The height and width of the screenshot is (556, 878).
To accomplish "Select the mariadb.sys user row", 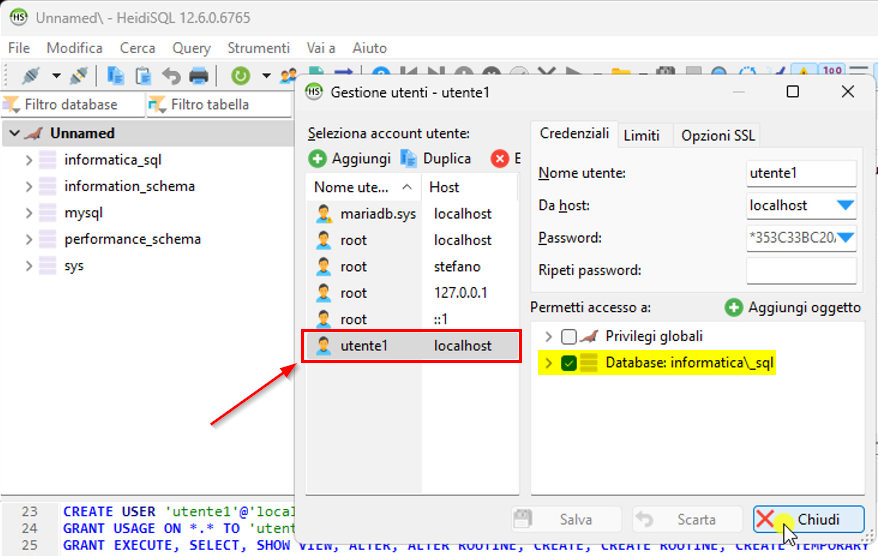I will [x=412, y=214].
